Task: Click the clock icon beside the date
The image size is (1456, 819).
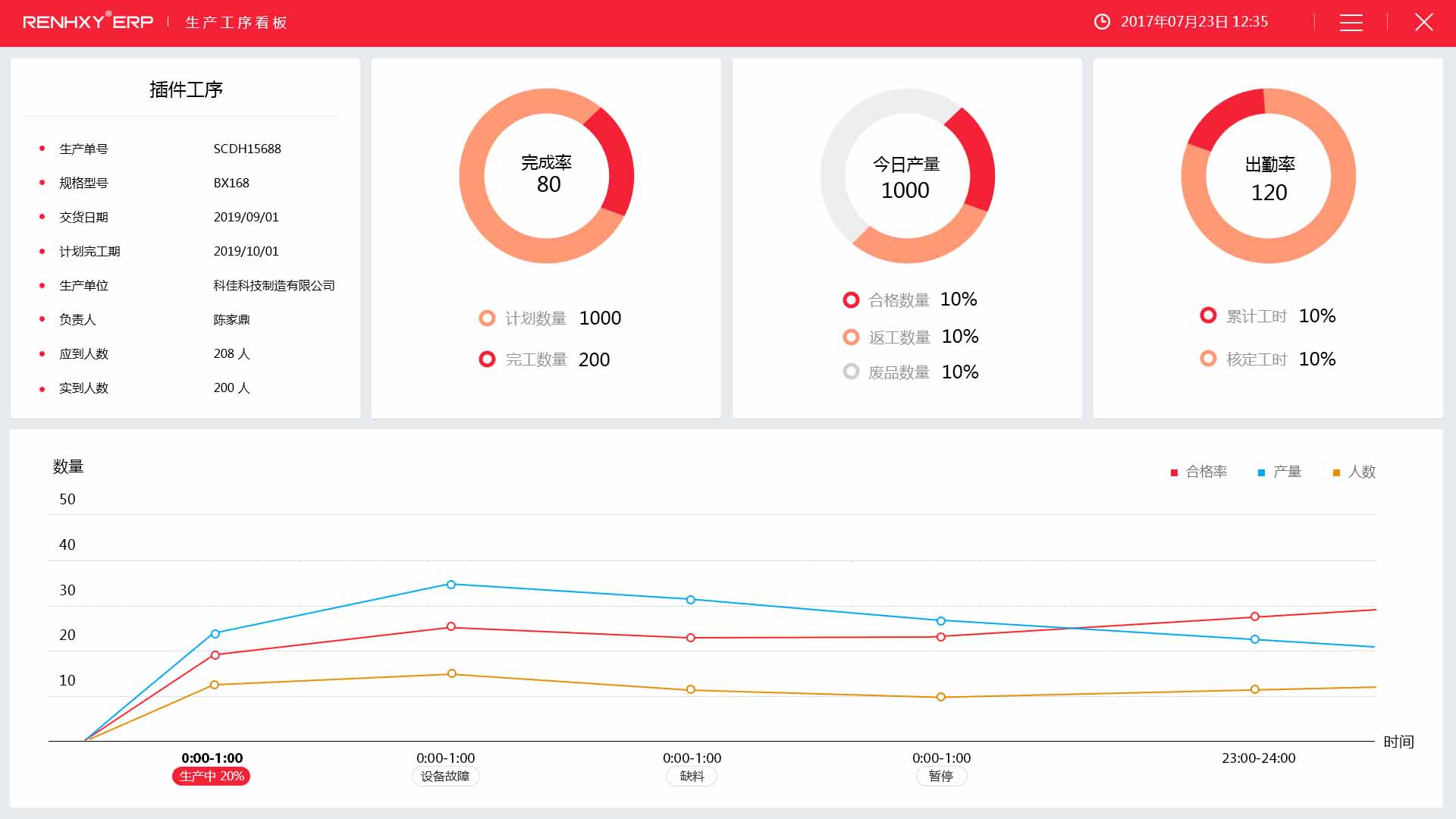Action: (1102, 22)
